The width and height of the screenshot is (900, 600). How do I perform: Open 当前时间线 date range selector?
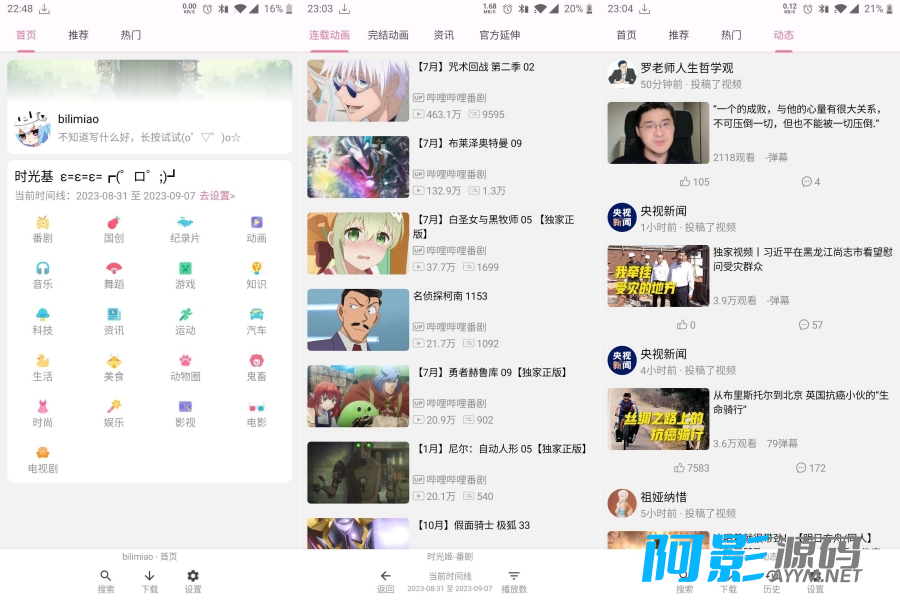tap(450, 582)
